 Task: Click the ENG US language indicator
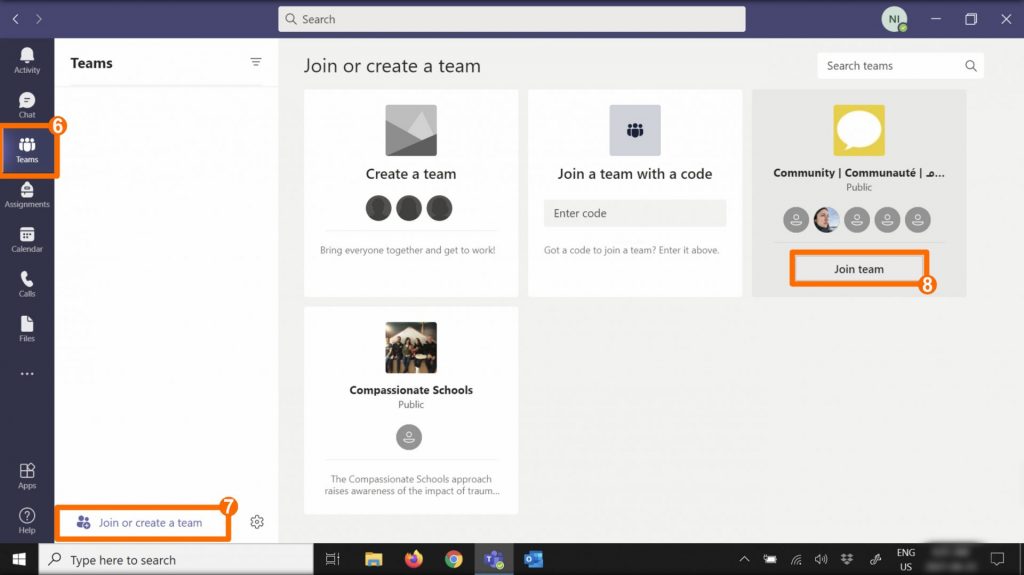point(906,559)
